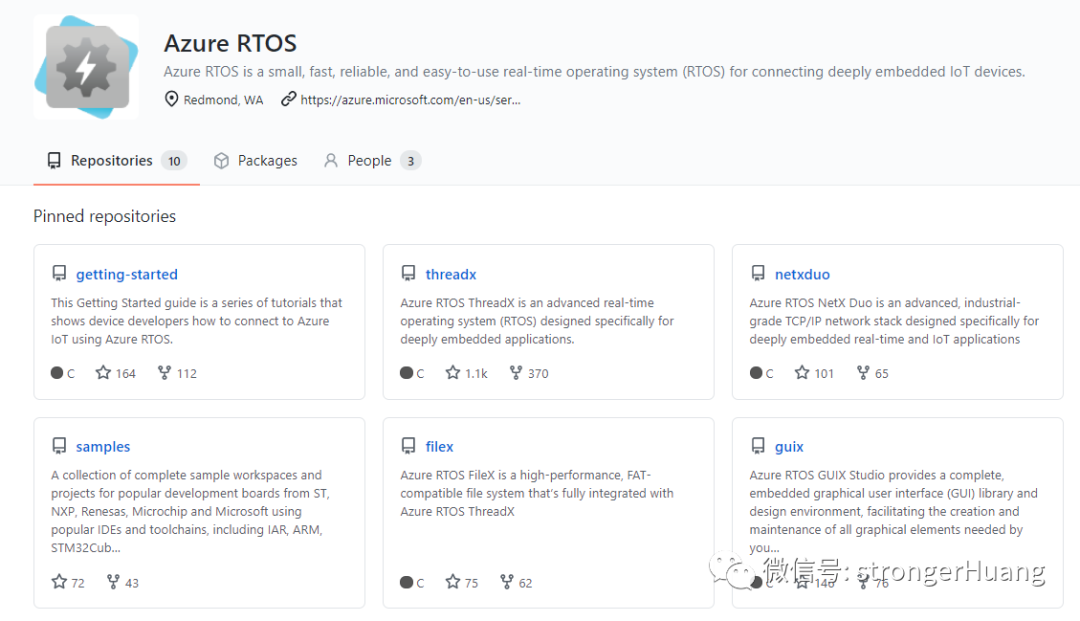The image size is (1080, 621).
Task: Click the repository book icon on the threadx card
Action: pos(409,273)
